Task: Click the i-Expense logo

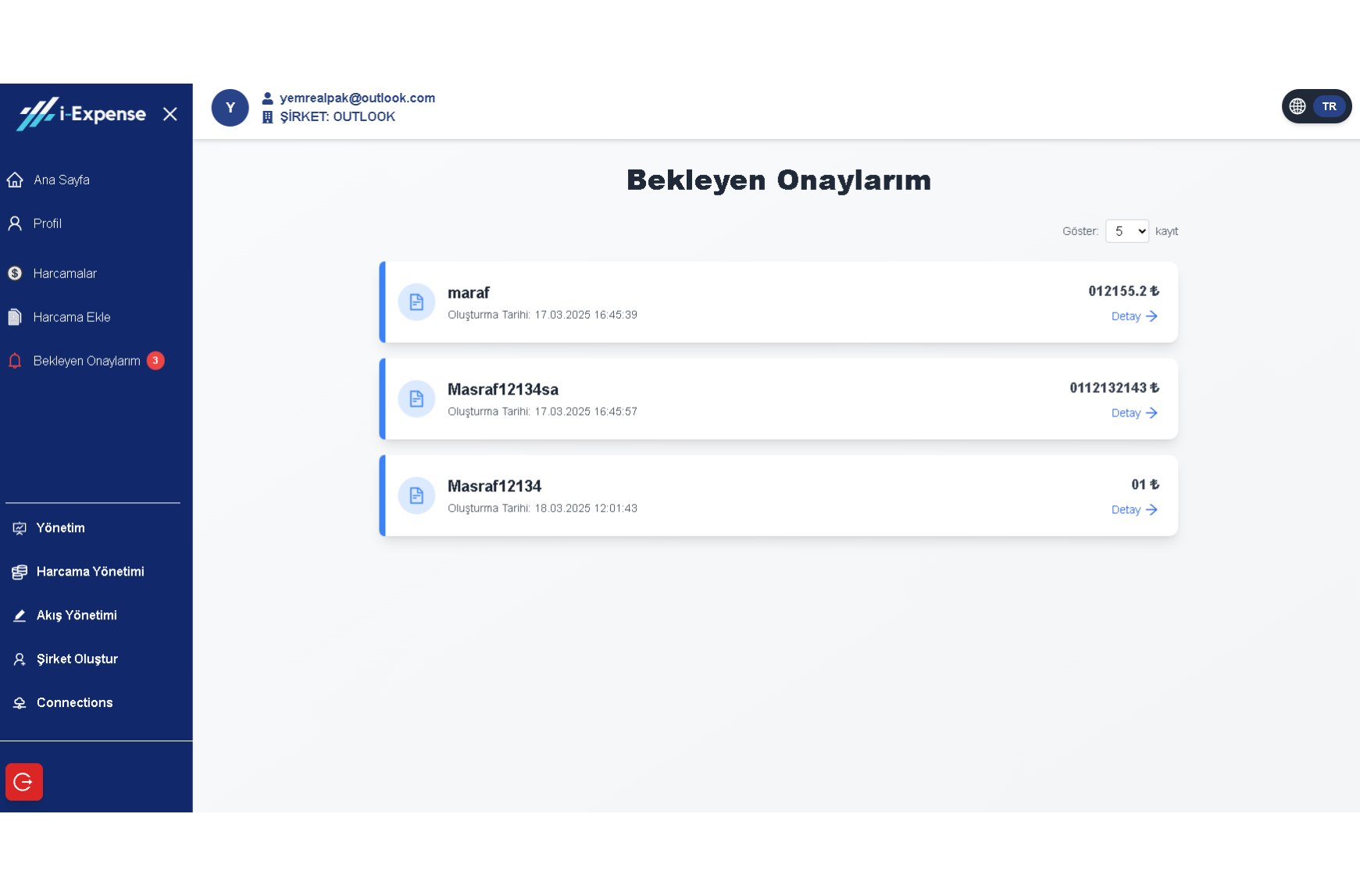Action: (82, 114)
